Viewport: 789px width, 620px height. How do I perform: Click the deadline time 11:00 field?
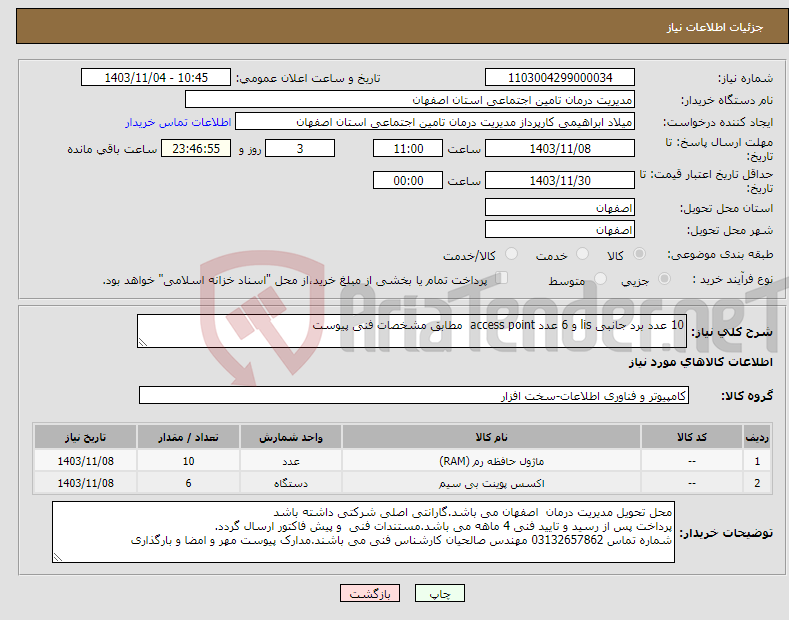(408, 148)
